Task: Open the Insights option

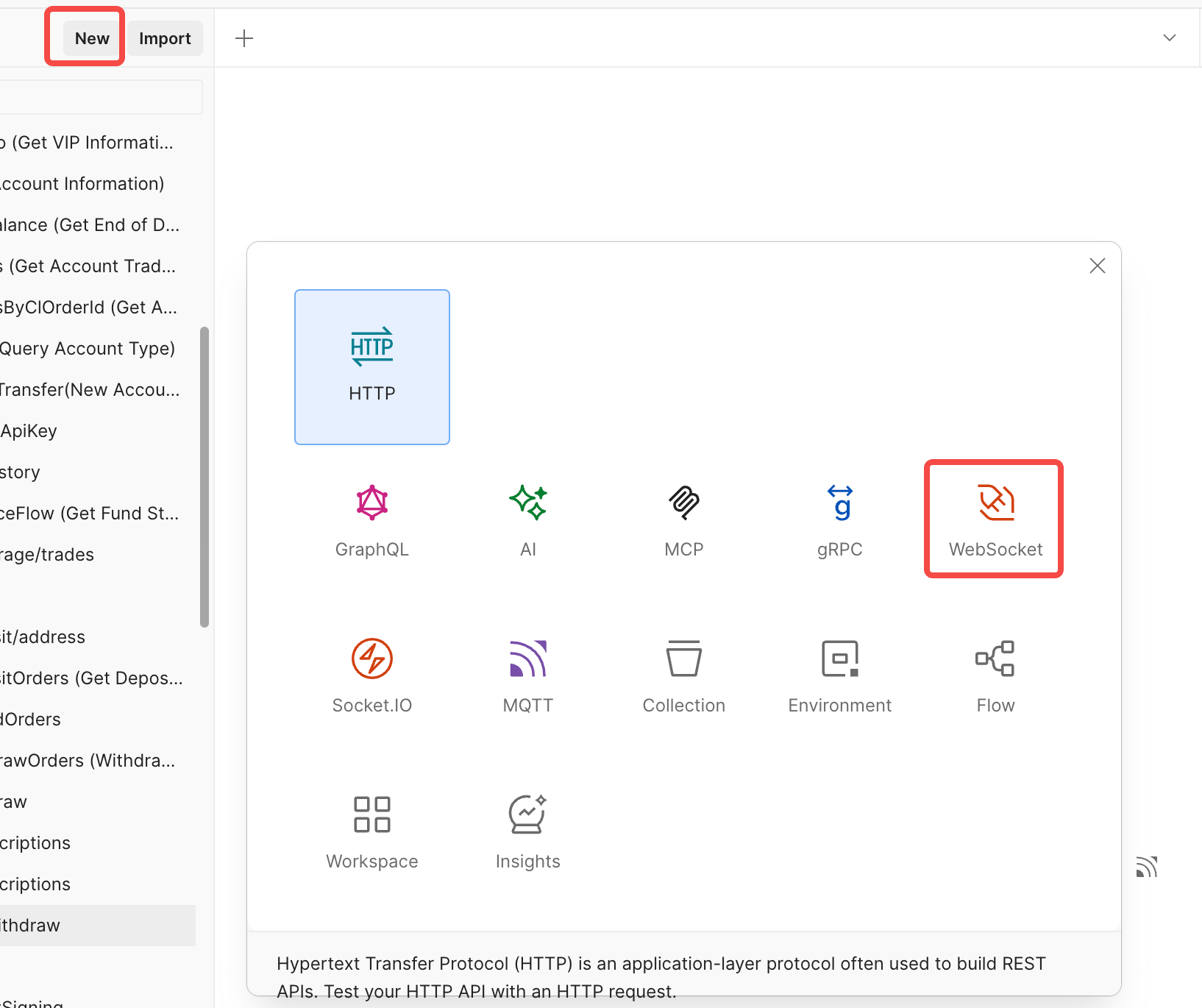Action: (527, 831)
